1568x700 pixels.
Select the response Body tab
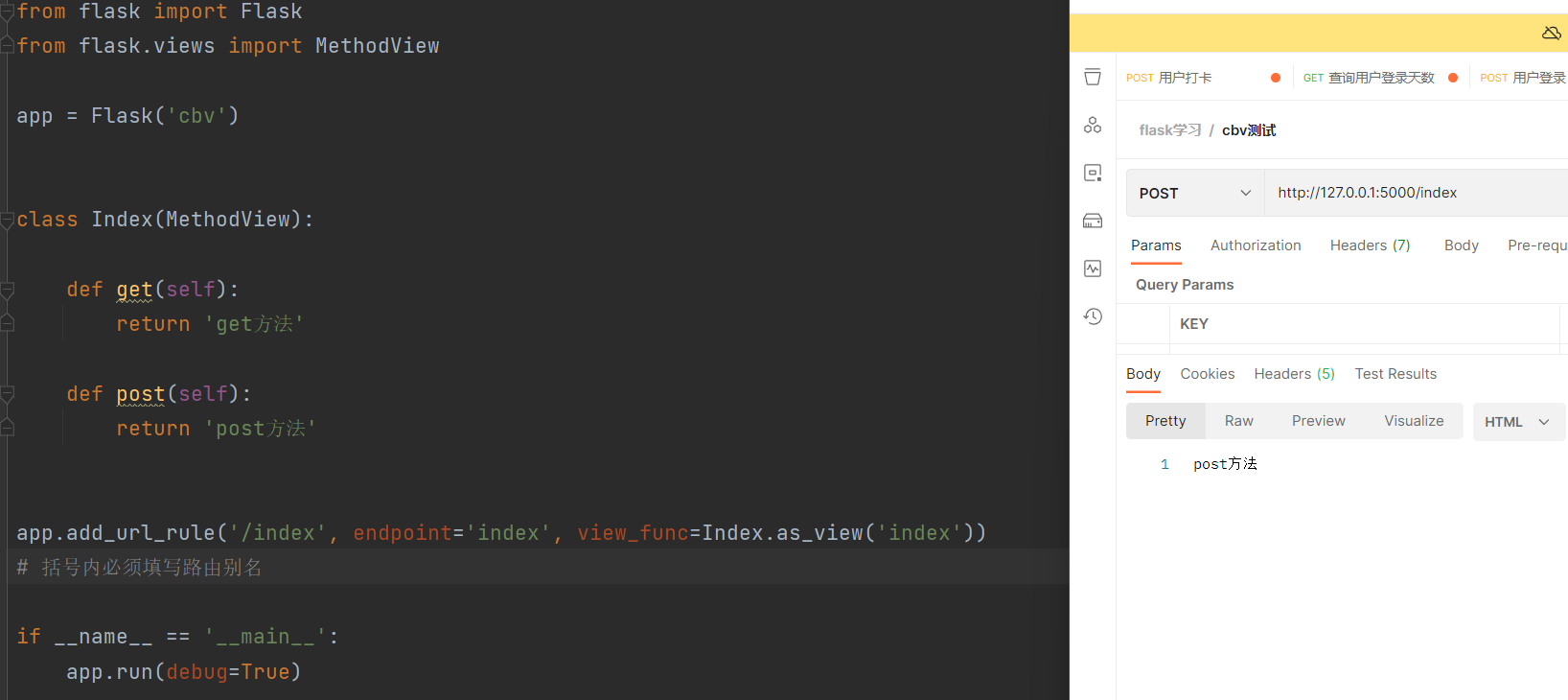(1142, 374)
